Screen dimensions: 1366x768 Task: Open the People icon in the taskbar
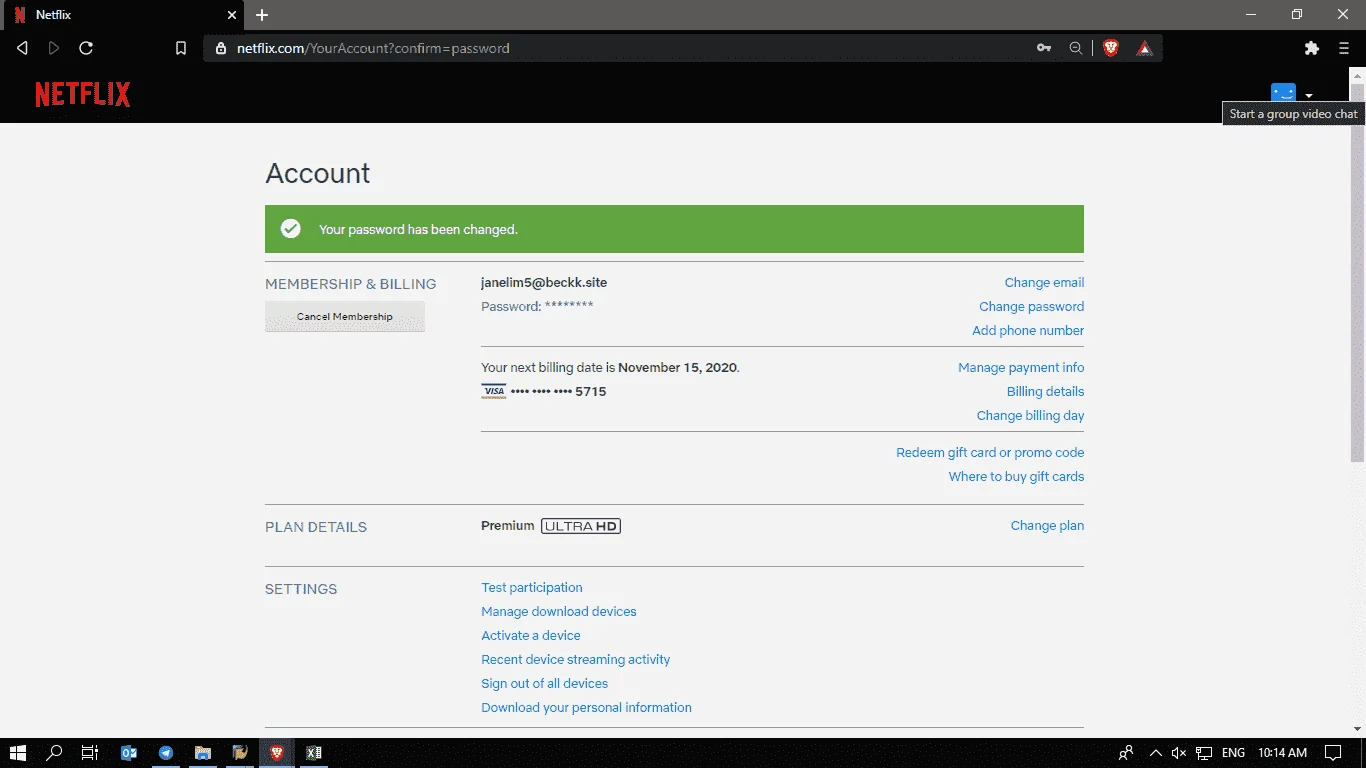point(1127,753)
